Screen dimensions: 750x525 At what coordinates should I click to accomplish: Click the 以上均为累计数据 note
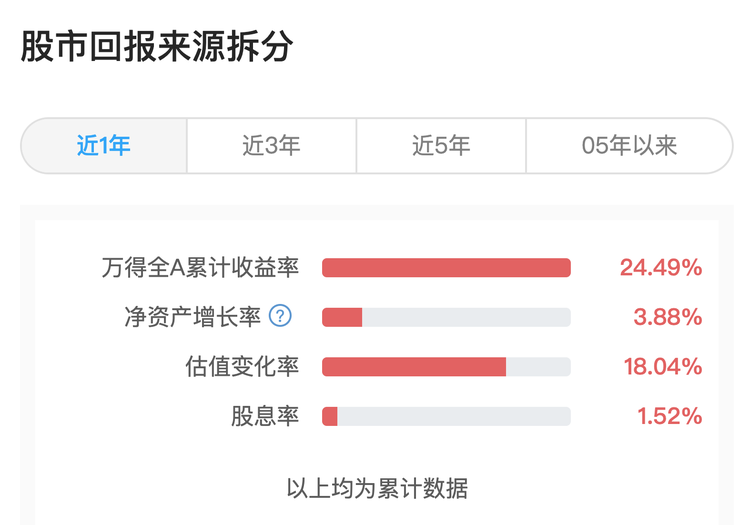(x=377, y=489)
